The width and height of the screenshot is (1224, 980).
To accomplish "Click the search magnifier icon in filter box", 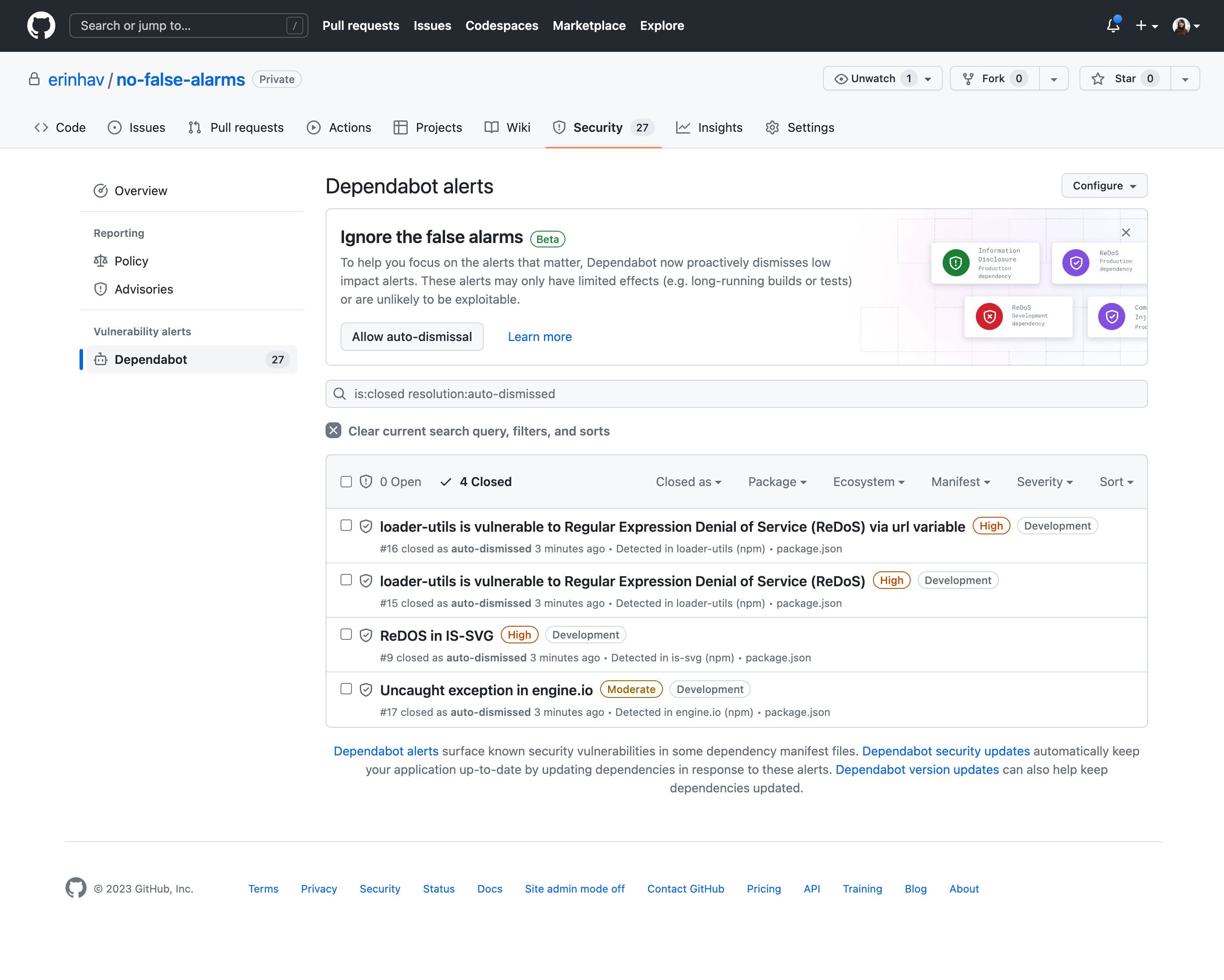I will pyautogui.click(x=340, y=393).
